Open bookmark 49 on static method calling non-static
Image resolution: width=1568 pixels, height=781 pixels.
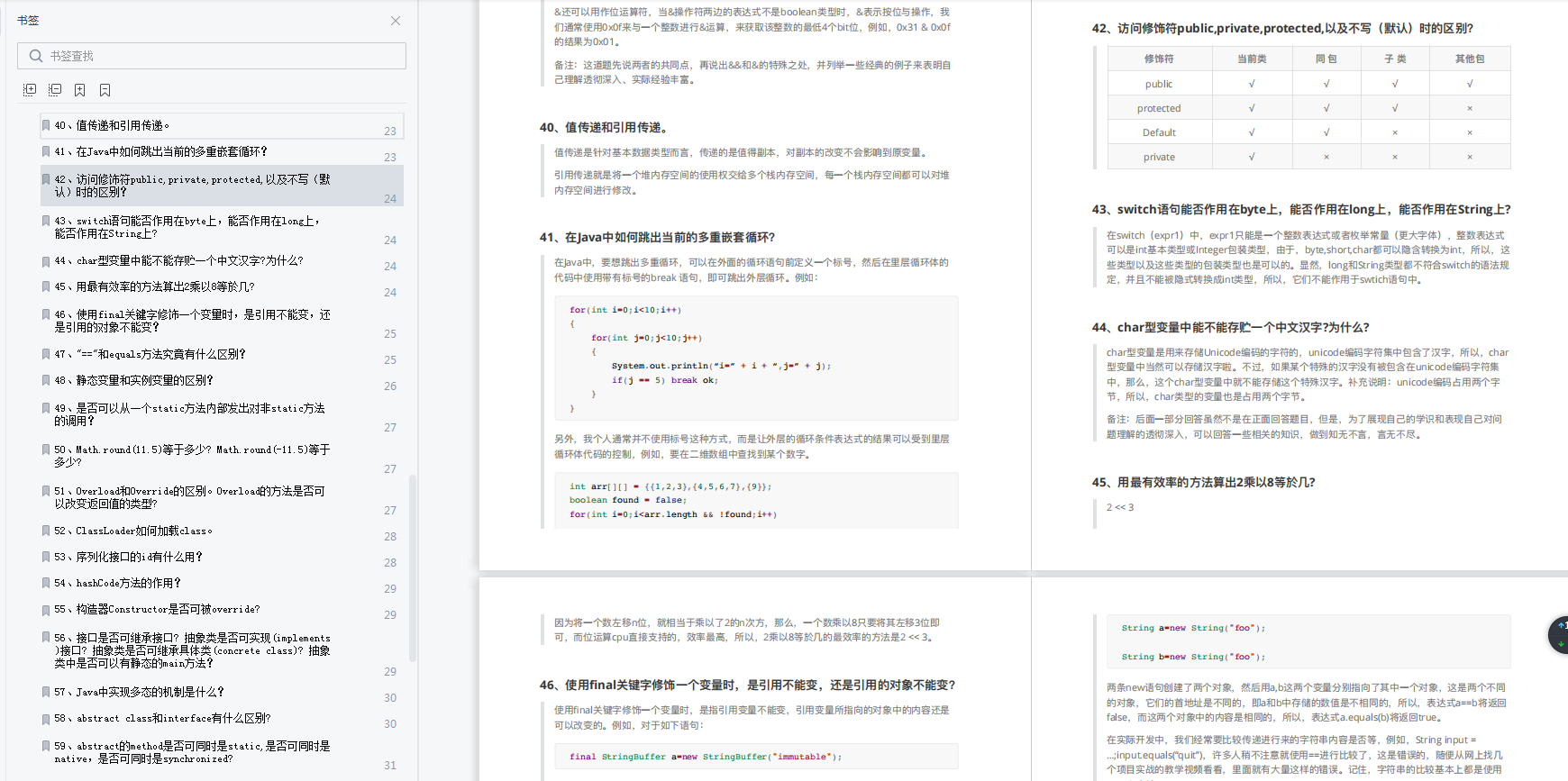point(222,414)
